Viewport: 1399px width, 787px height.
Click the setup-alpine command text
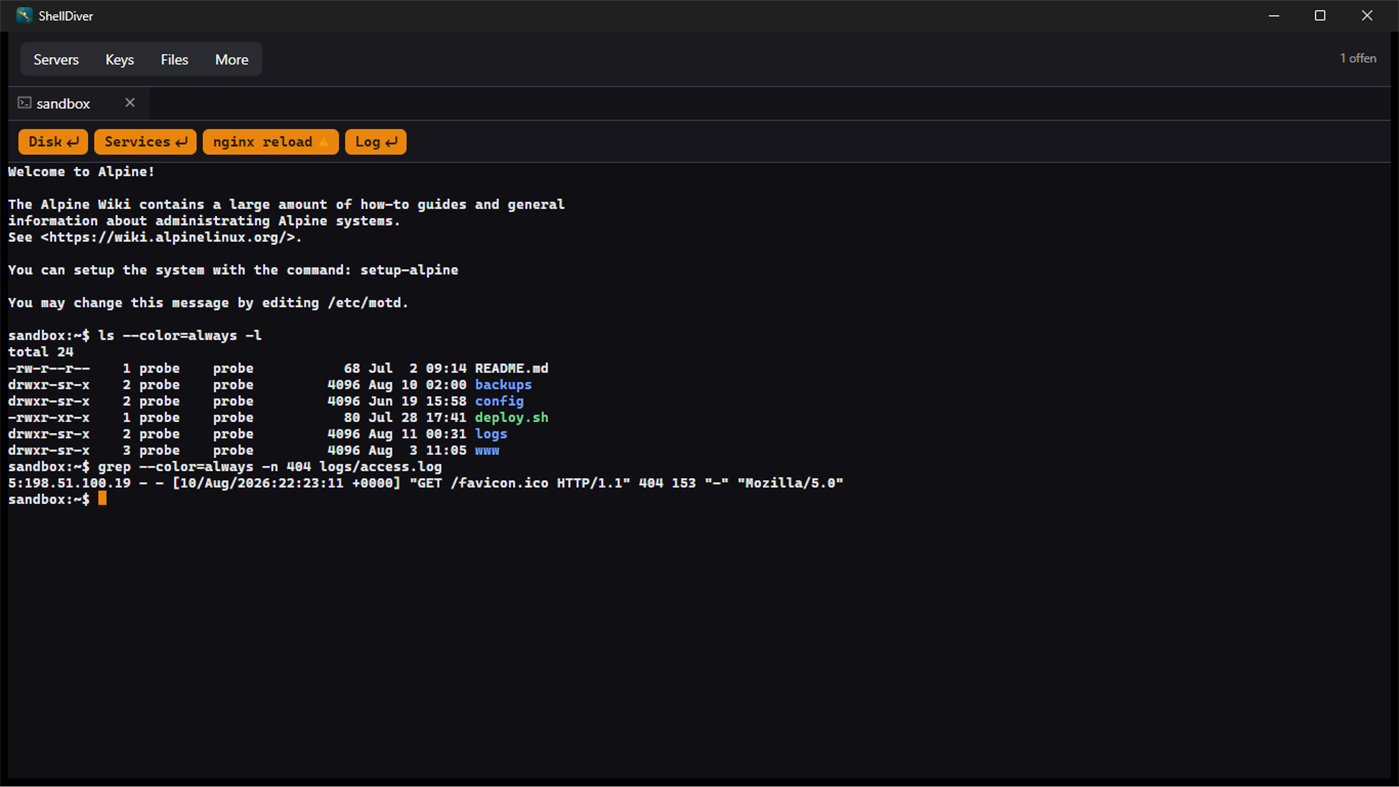pyautogui.click(x=409, y=270)
